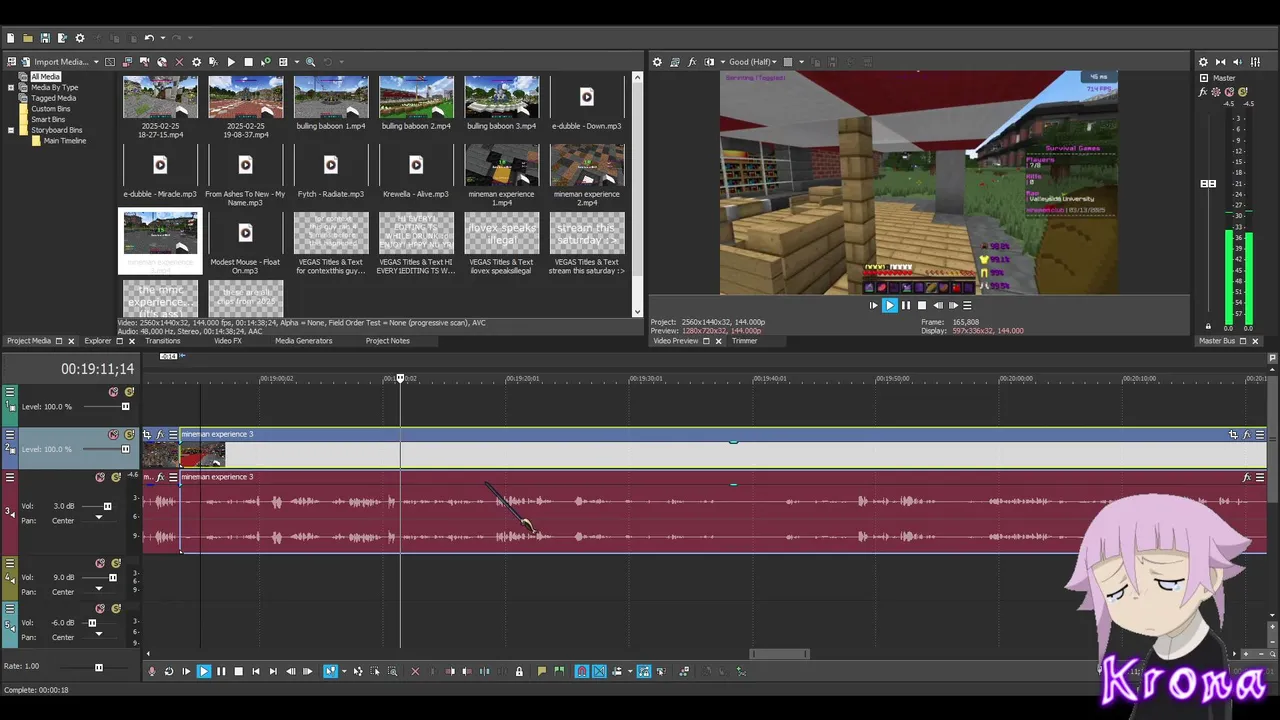The width and height of the screenshot is (1280, 720).
Task: Click the Delete X in timeline toolbar
Action: 415,672
